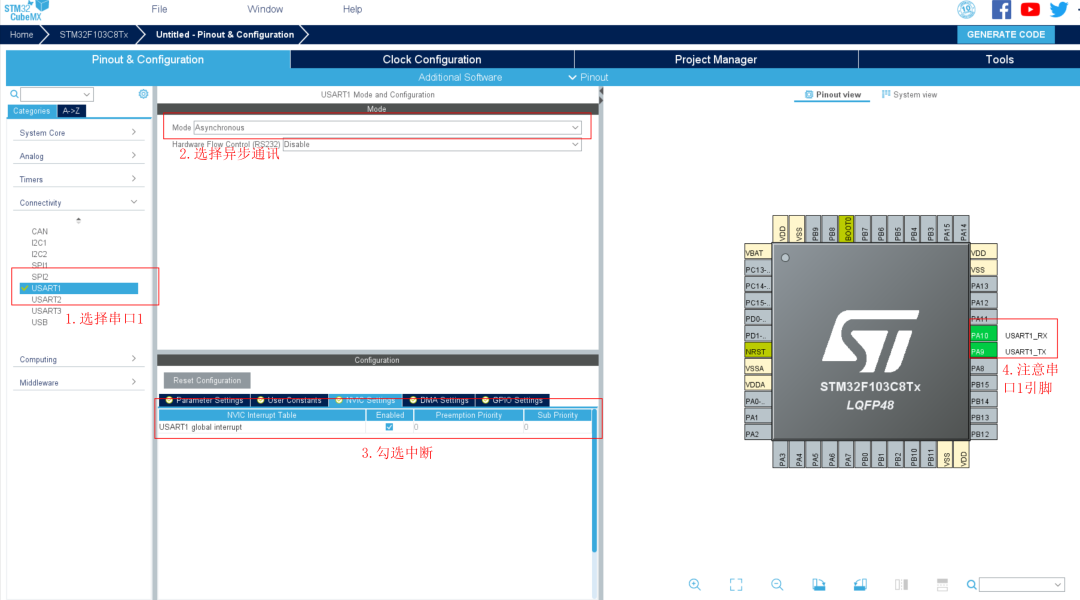Screen dimensions: 1080x600
Task: Expand the Analog category
Action: [78, 156]
